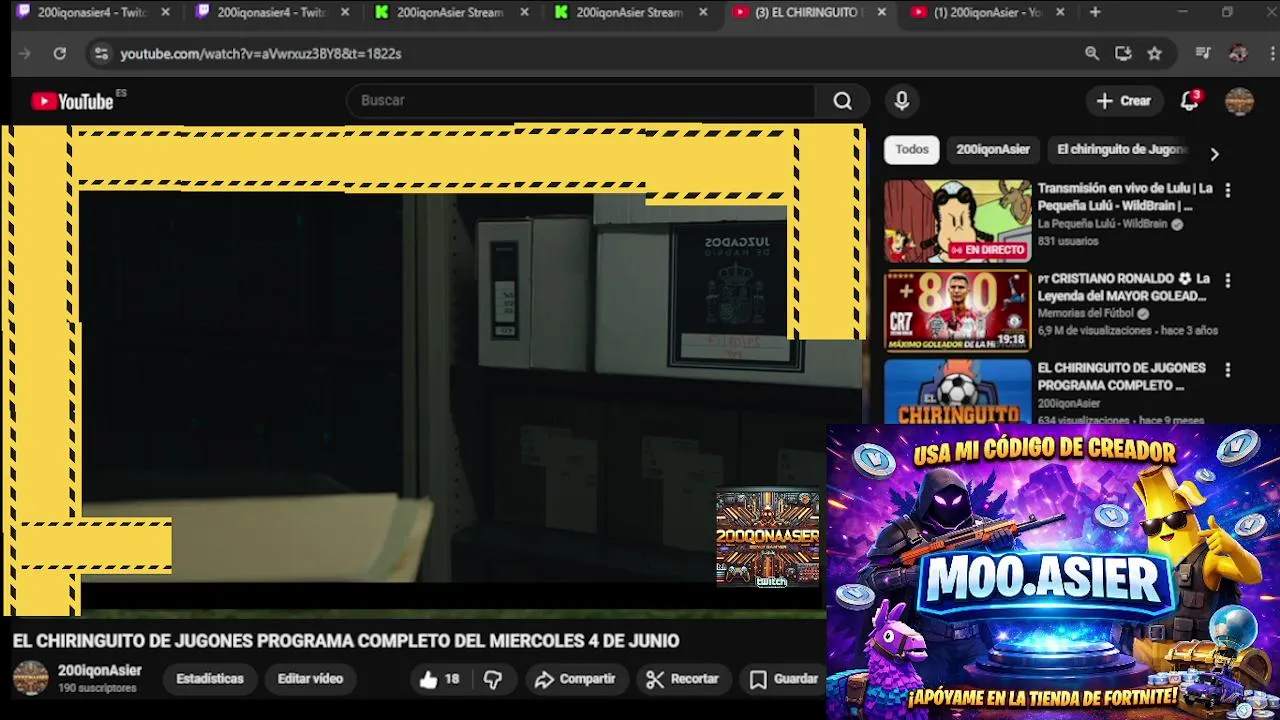Open the 200iqonAsier channel name link

100,671
